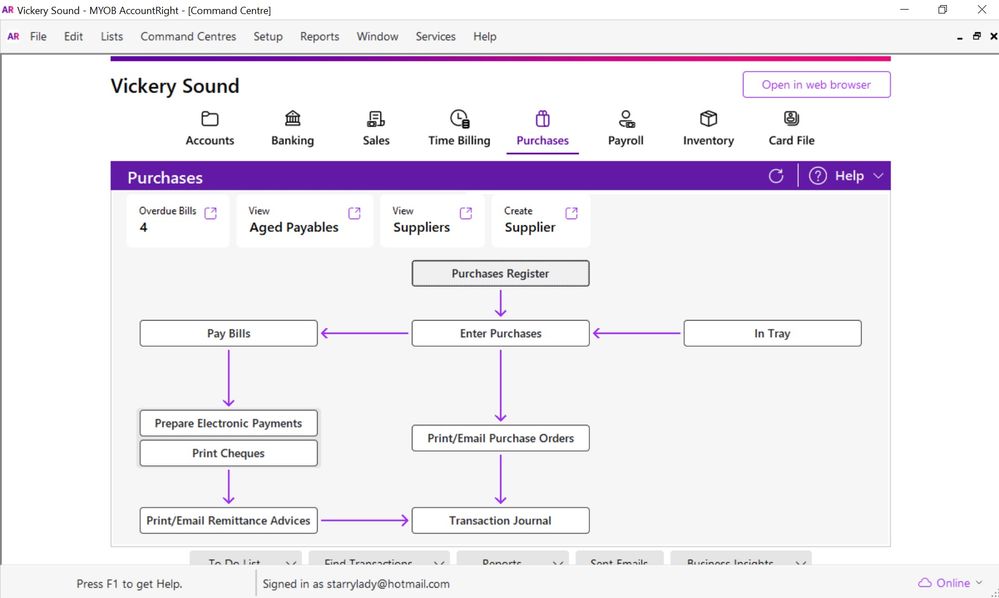The width and height of the screenshot is (999, 598).
Task: Open the Reports menu in menu bar
Action: (319, 36)
